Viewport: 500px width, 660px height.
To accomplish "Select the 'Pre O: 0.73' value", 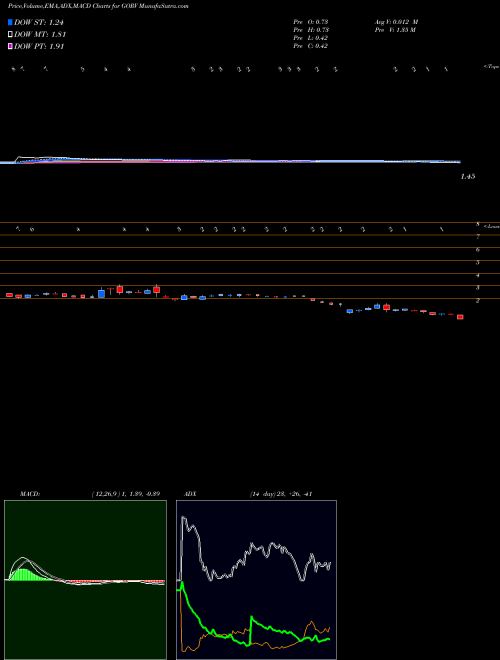I will coord(311,22).
